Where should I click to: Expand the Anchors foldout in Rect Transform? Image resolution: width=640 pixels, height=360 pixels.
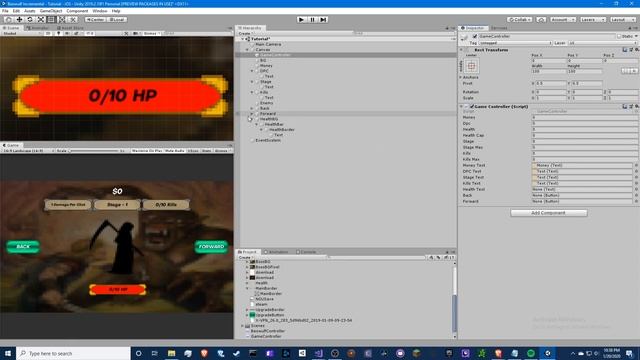tap(461, 77)
